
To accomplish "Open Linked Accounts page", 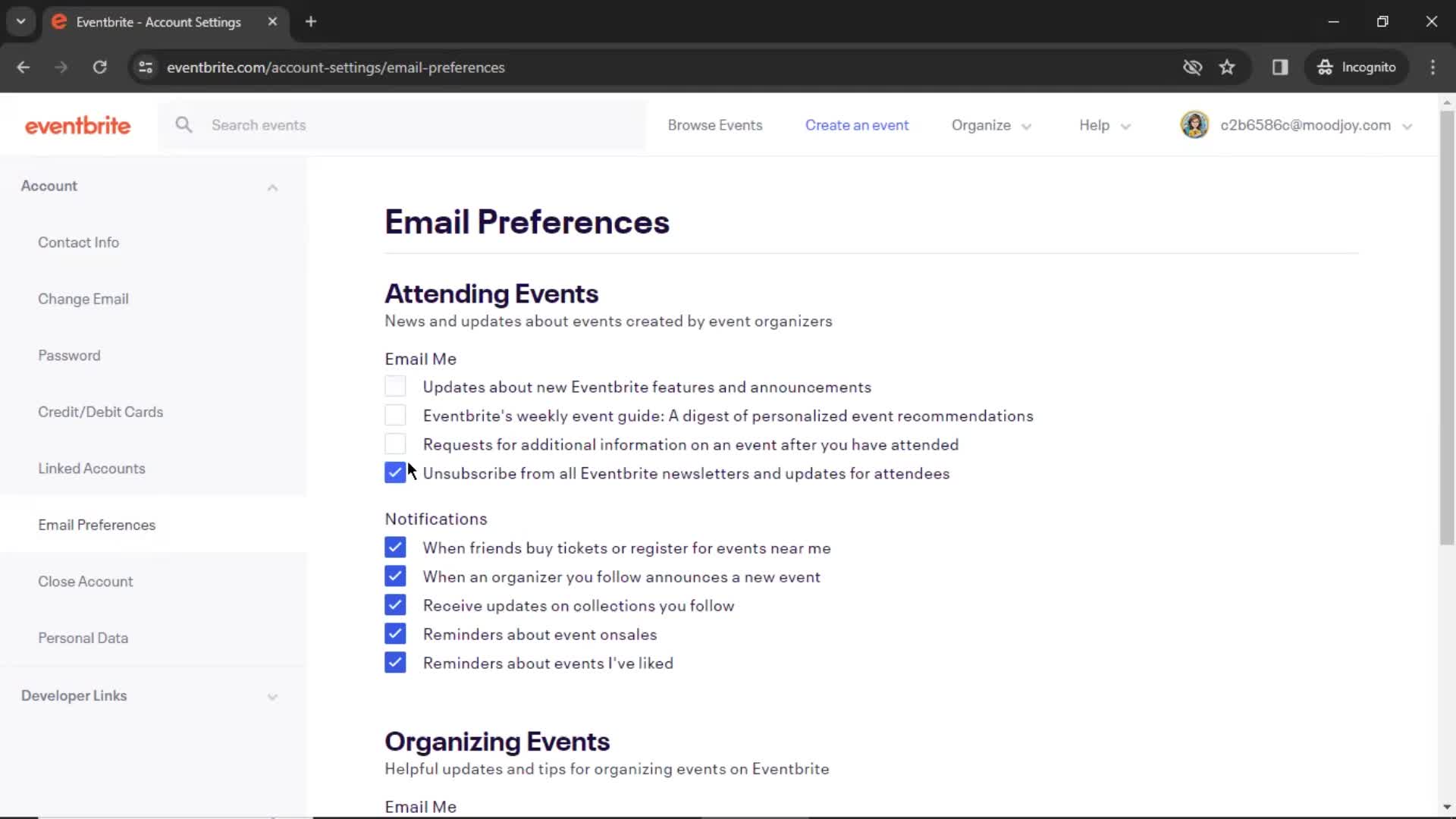I will click(92, 469).
